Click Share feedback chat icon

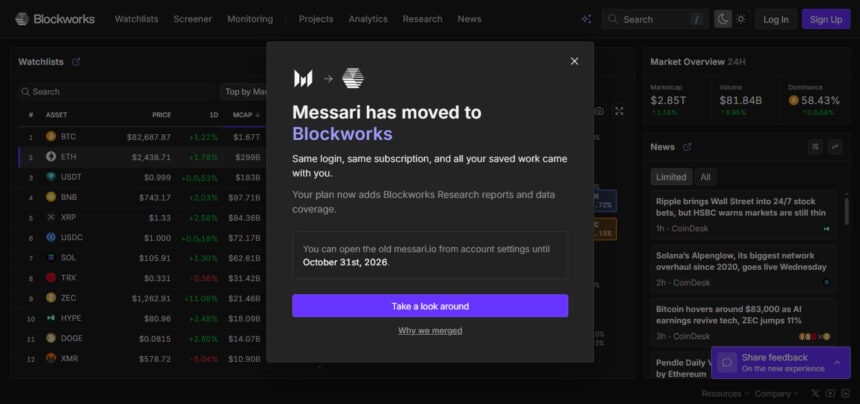pos(727,362)
